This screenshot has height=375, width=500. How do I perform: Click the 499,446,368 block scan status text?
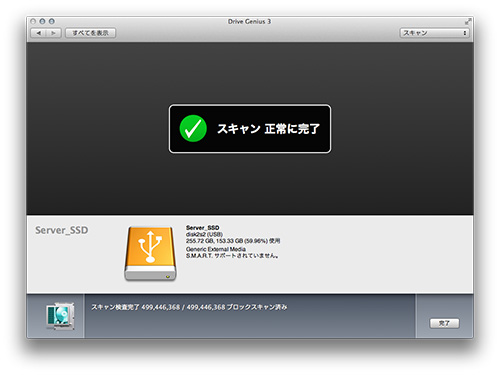point(189,307)
